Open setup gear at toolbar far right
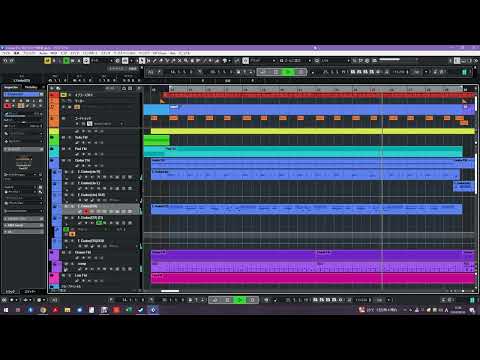 click(x=475, y=61)
